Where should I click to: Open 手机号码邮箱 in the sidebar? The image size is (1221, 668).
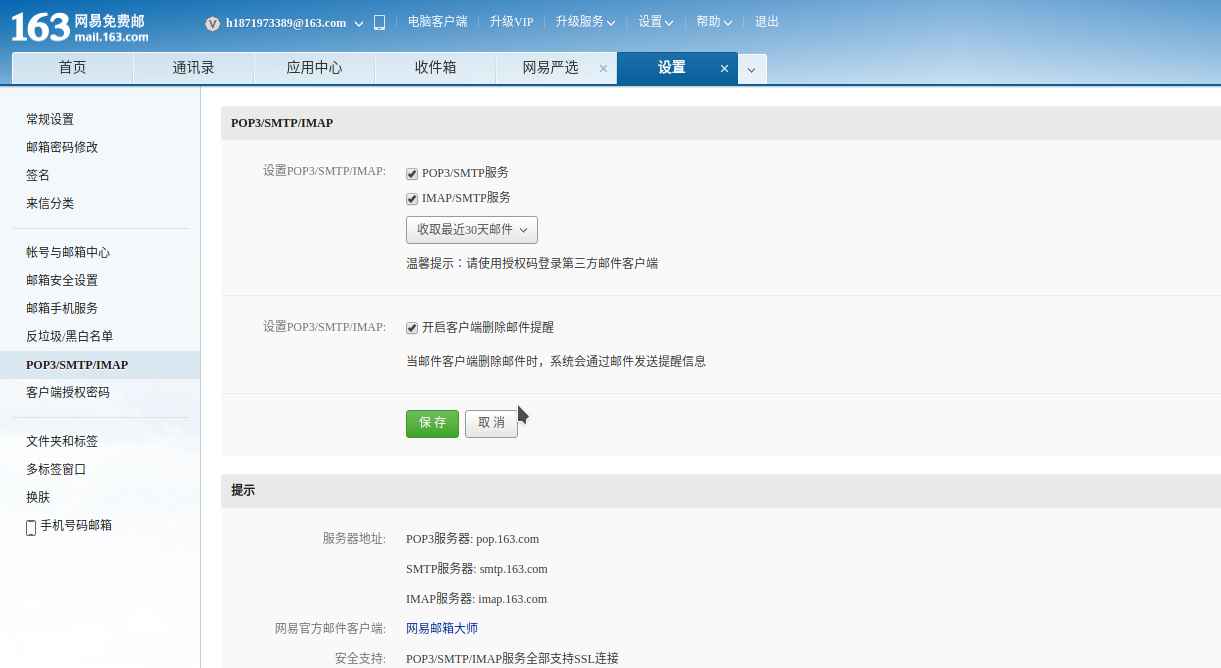coord(76,525)
